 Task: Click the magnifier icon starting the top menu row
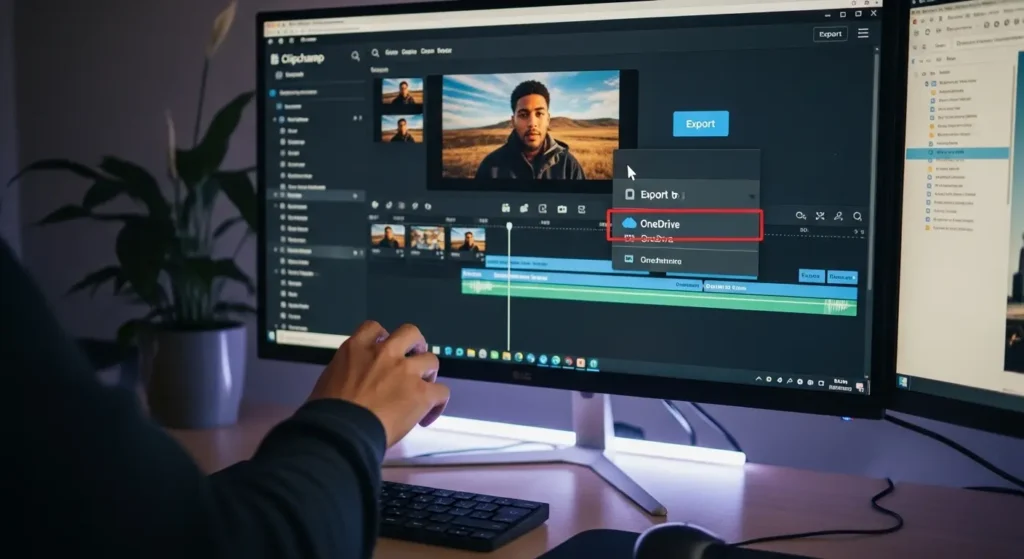pyautogui.click(x=375, y=53)
